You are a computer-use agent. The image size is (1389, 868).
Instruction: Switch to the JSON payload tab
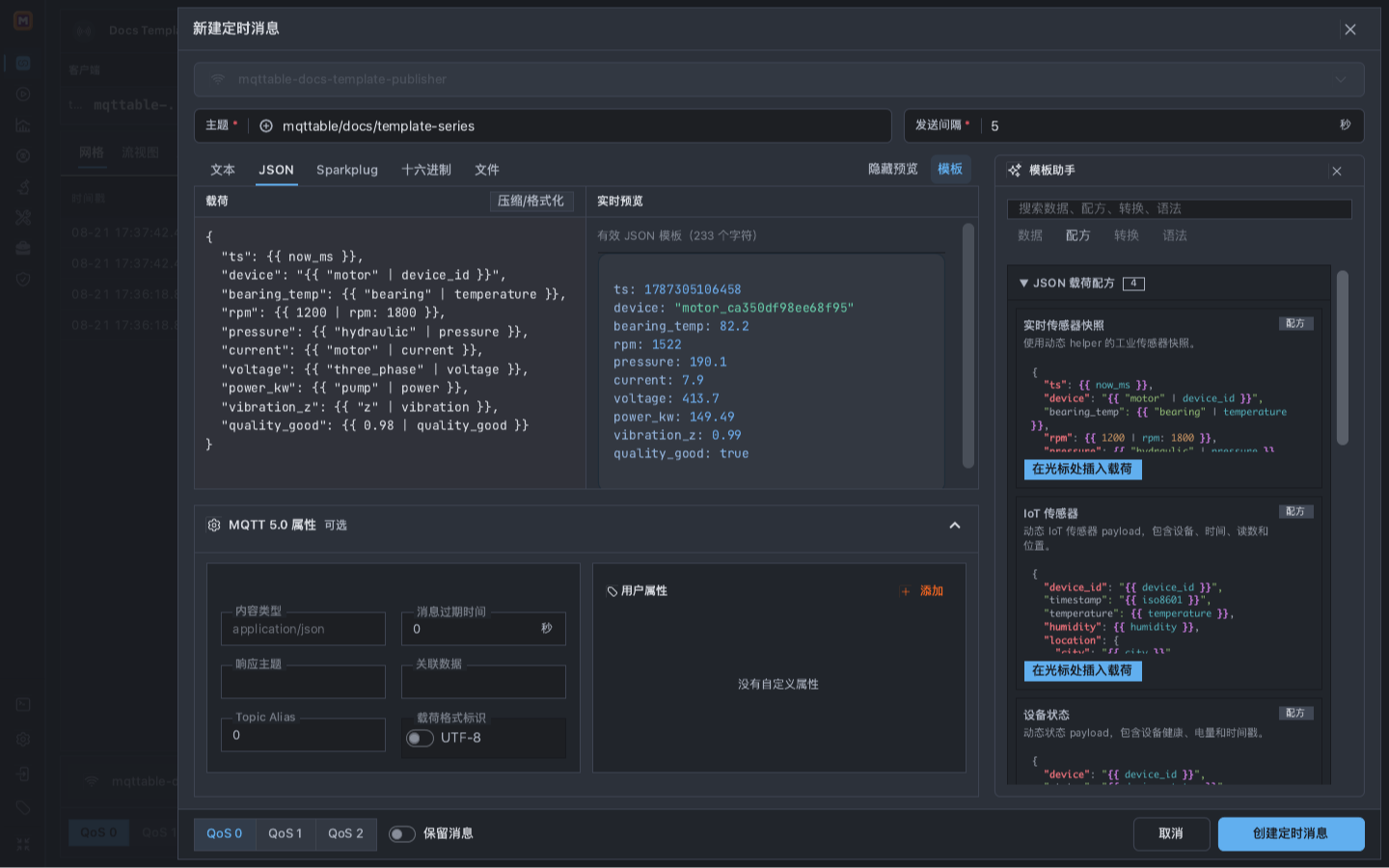(276, 170)
